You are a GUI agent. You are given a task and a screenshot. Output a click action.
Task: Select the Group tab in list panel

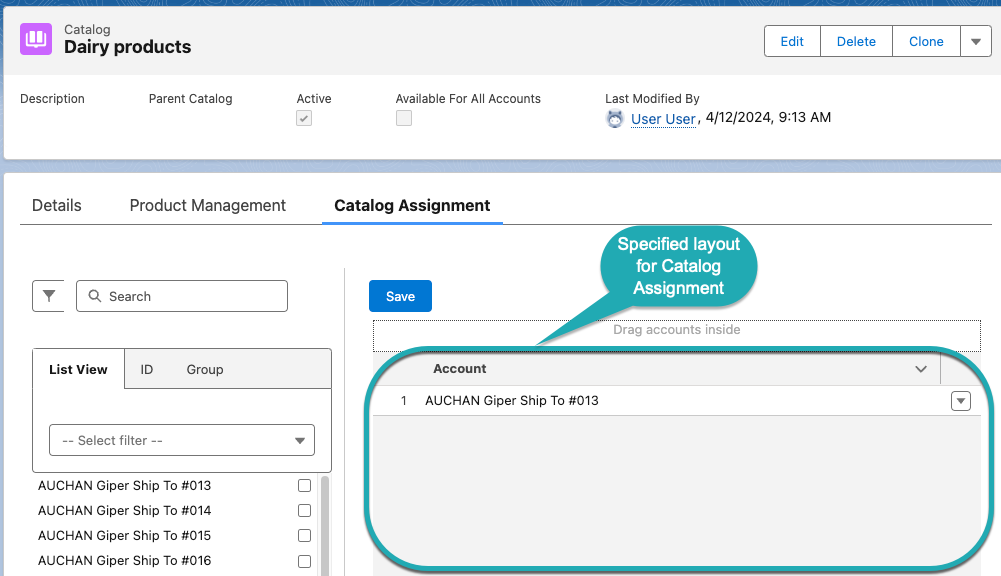click(205, 369)
